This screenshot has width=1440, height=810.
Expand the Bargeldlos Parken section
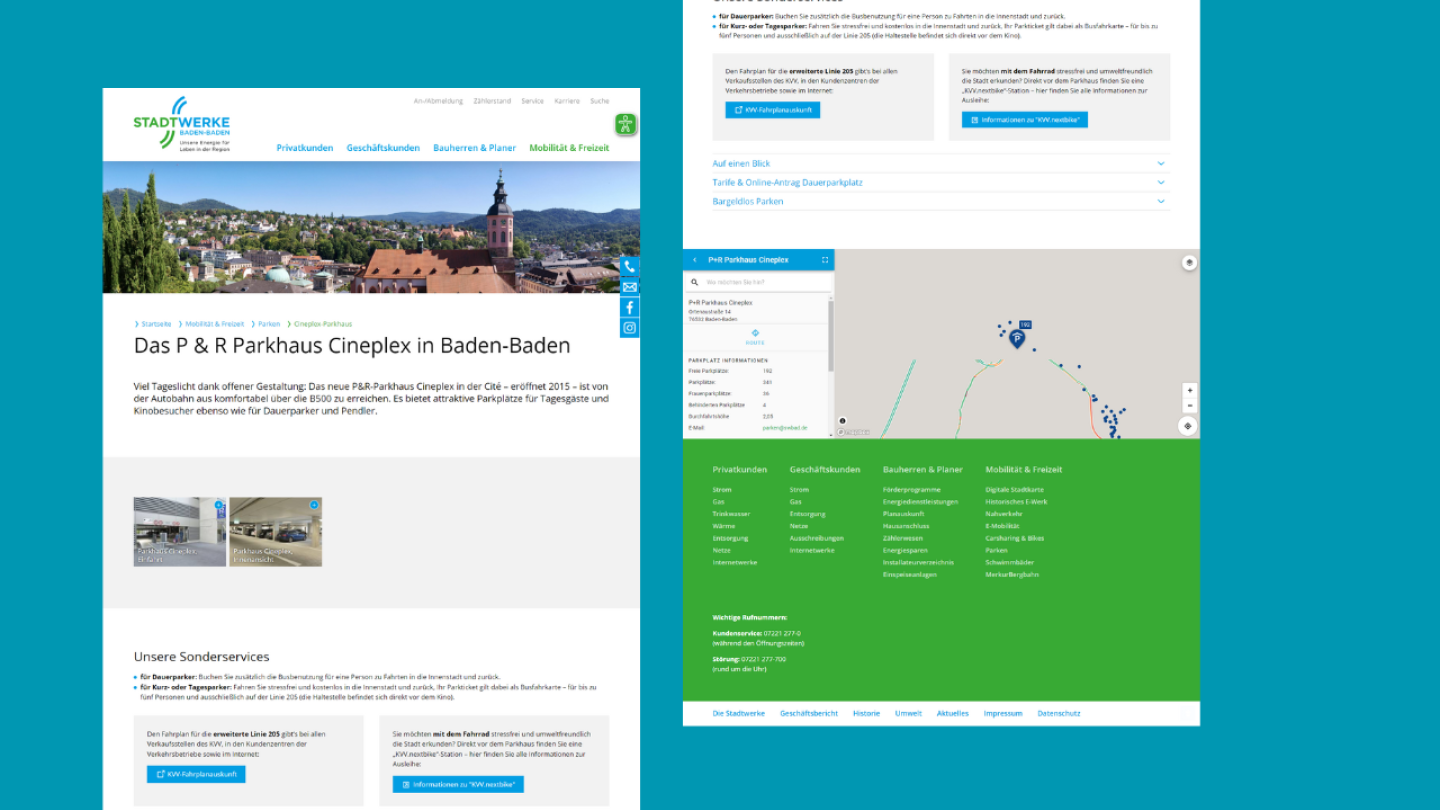coord(939,202)
